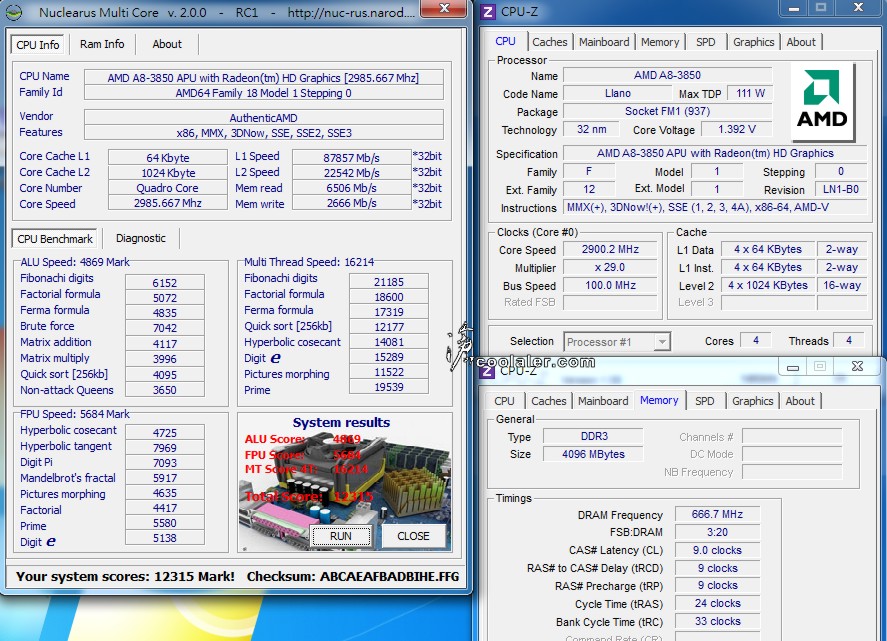Select the CPU Benchmark tab

(55, 239)
